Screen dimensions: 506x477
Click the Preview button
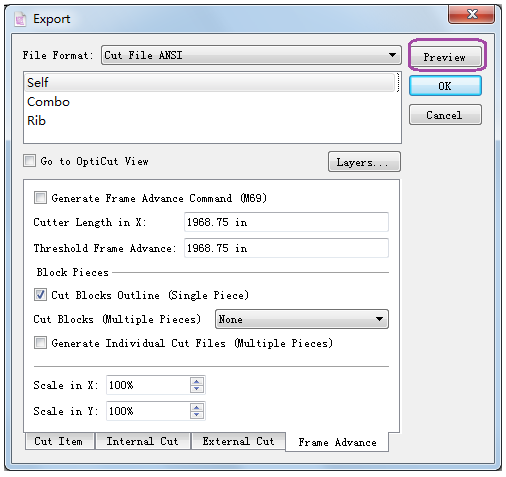click(x=445, y=57)
